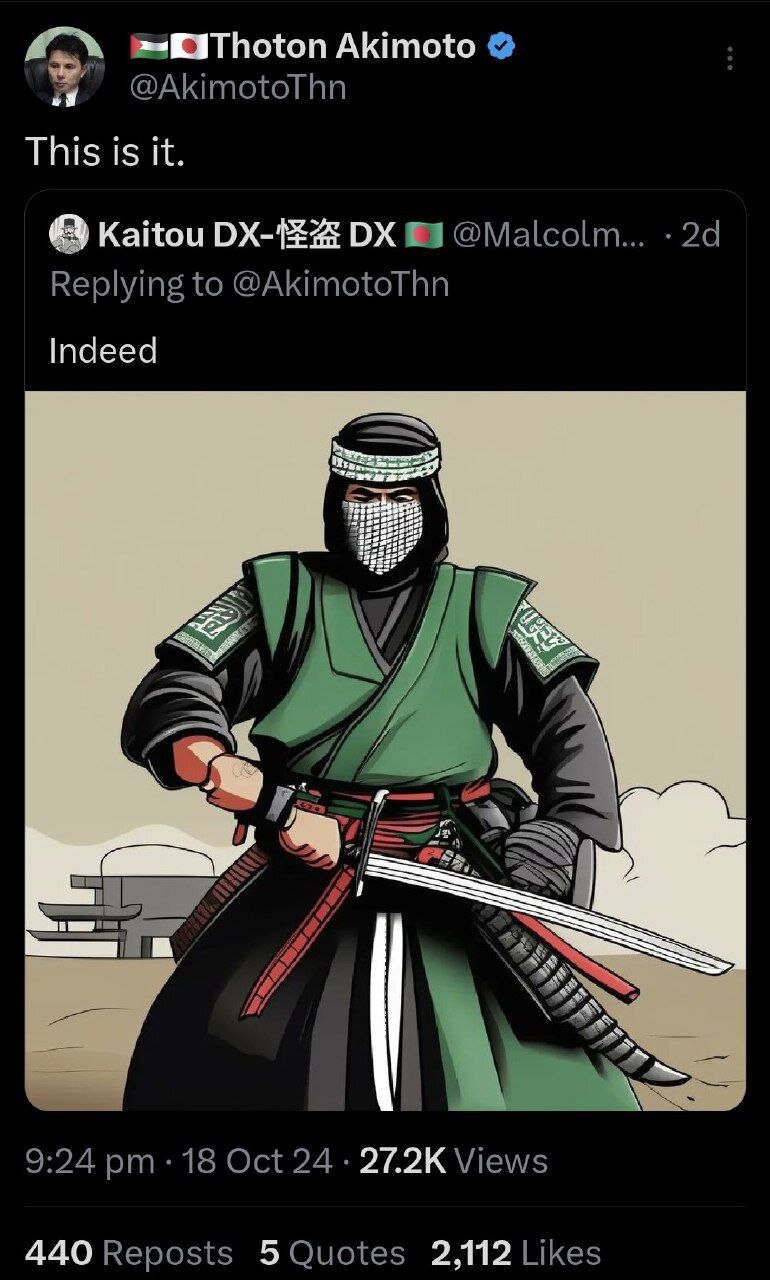Open the samurai illustration image

coord(385,750)
